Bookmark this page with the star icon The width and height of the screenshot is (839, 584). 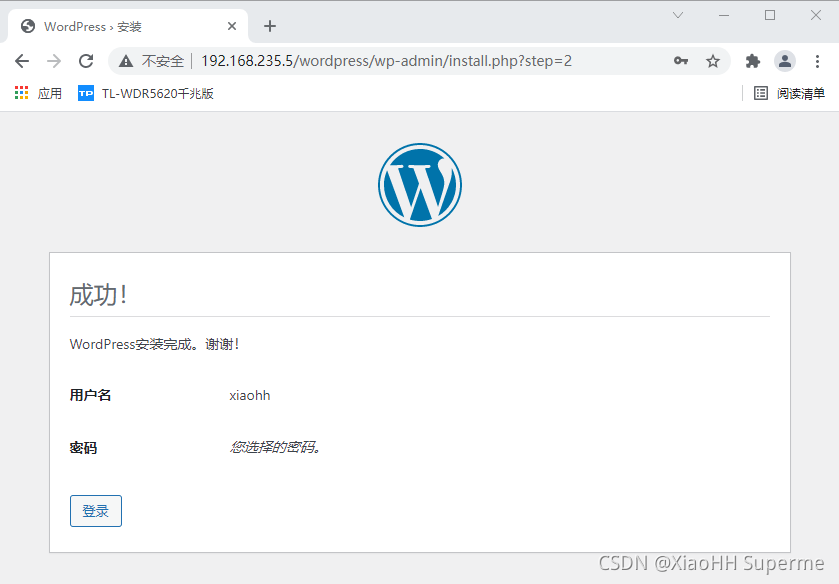pyautogui.click(x=713, y=61)
